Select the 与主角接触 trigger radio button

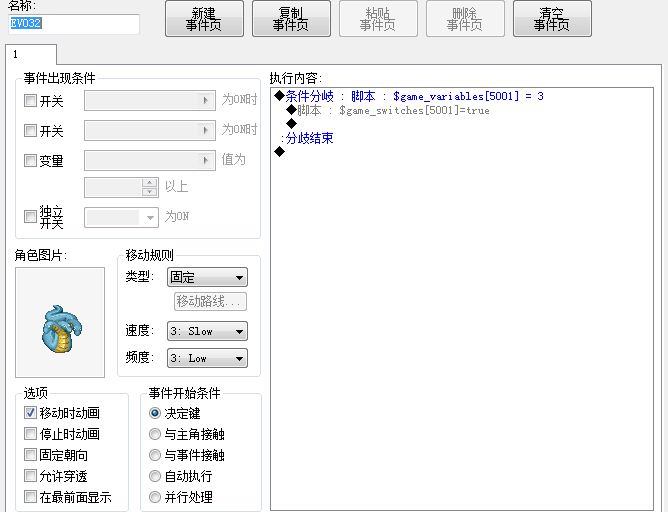155,434
